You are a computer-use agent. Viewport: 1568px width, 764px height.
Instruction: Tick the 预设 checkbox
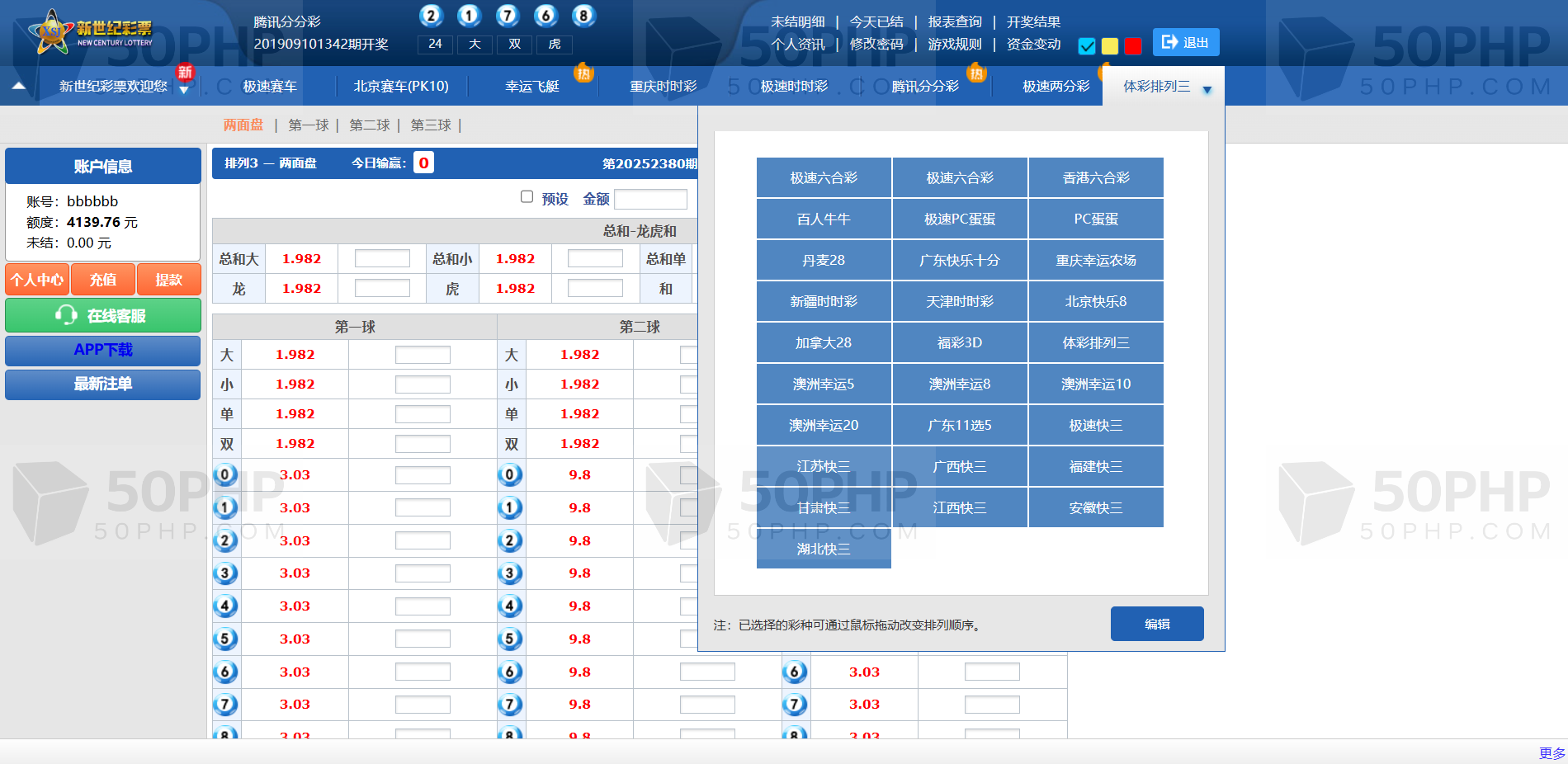[x=527, y=196]
